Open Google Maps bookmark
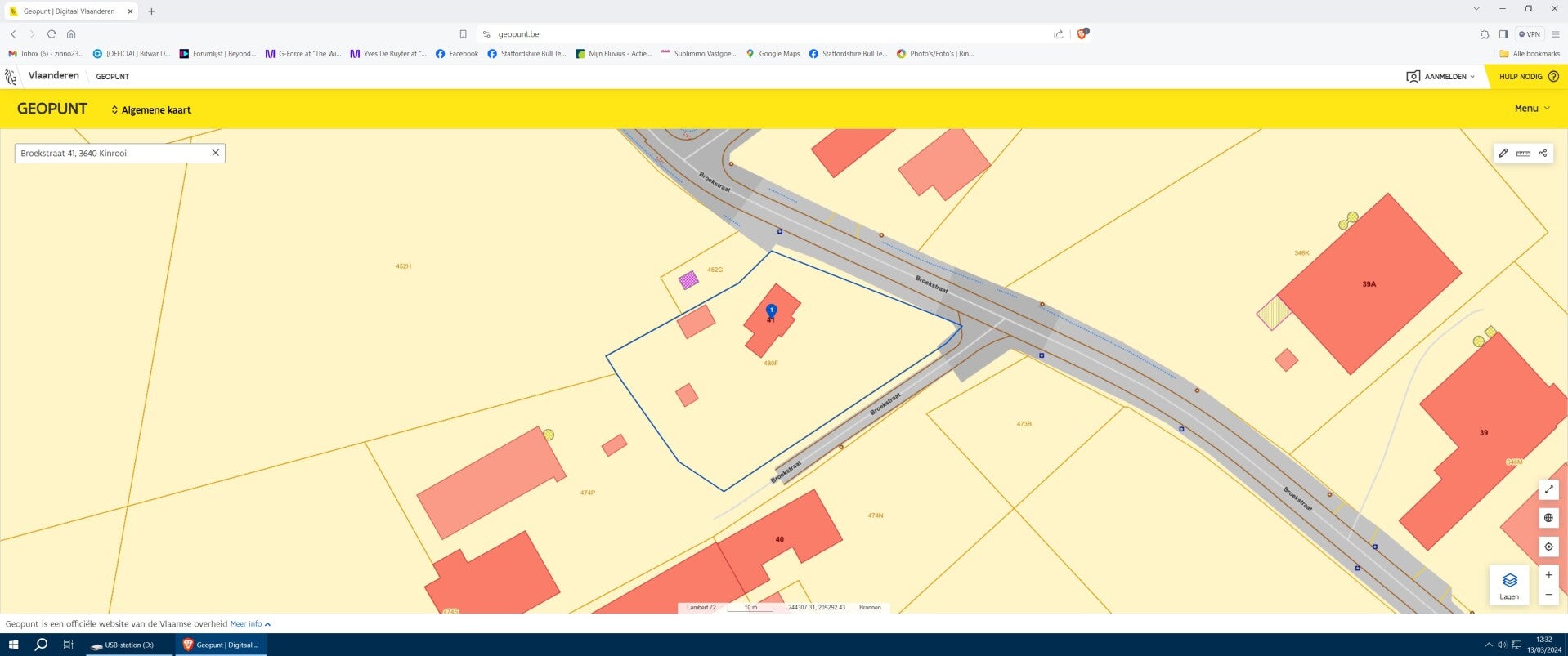 point(773,54)
